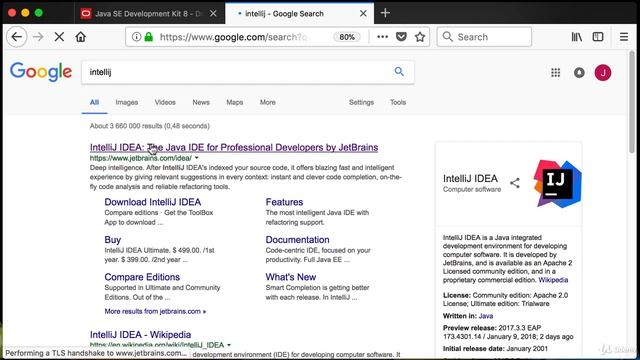
Task: Open page actions three-dot menu
Action: (382, 37)
